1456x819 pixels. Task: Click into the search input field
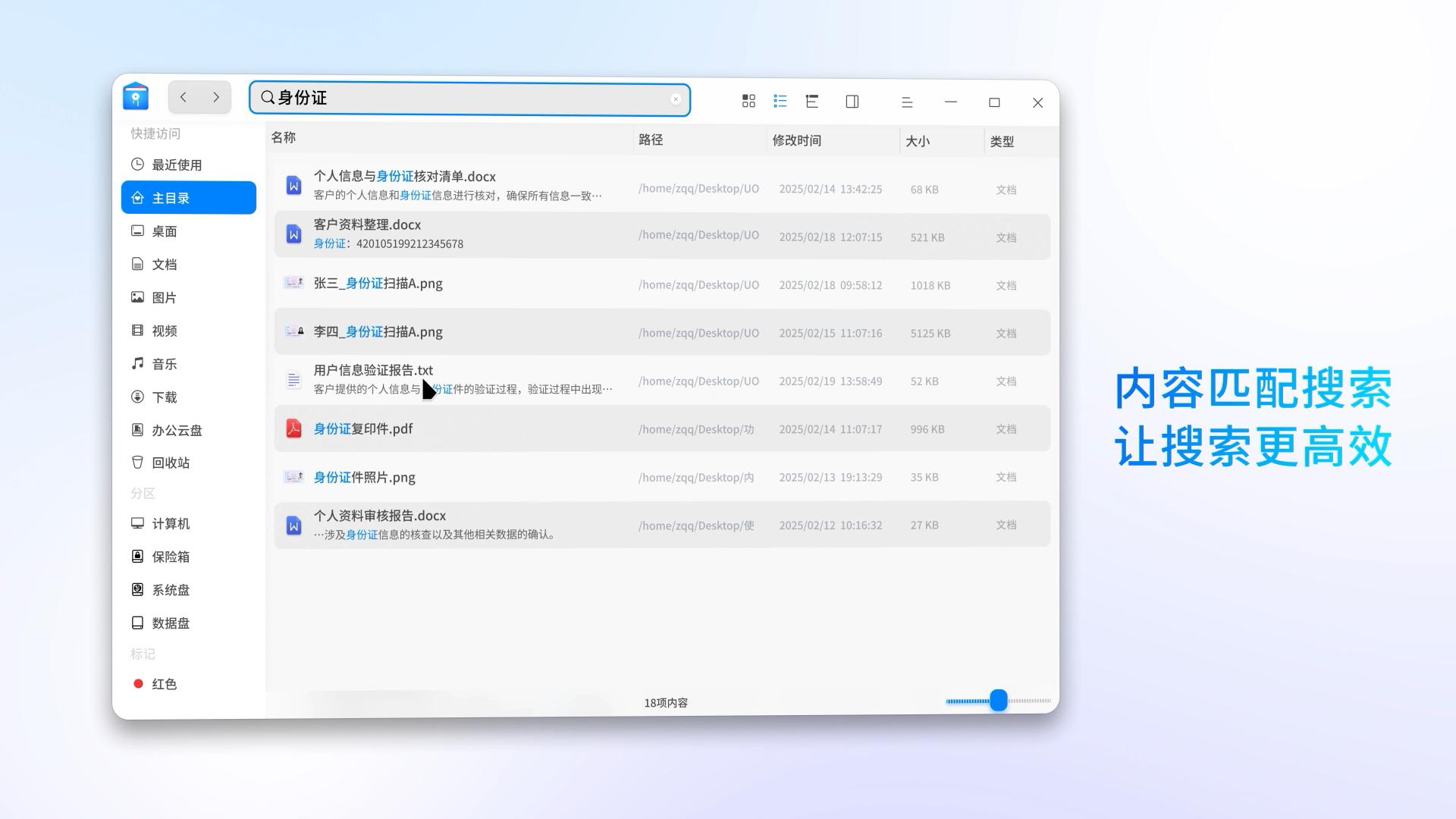(x=470, y=99)
